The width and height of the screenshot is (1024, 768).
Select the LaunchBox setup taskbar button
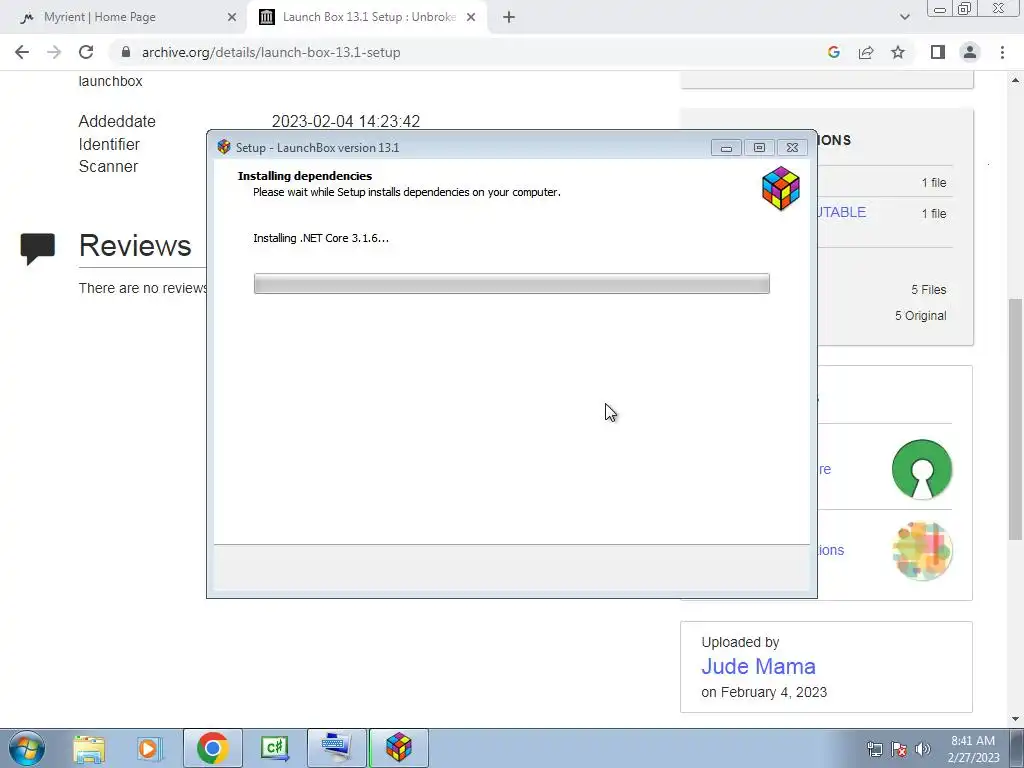[399, 748]
